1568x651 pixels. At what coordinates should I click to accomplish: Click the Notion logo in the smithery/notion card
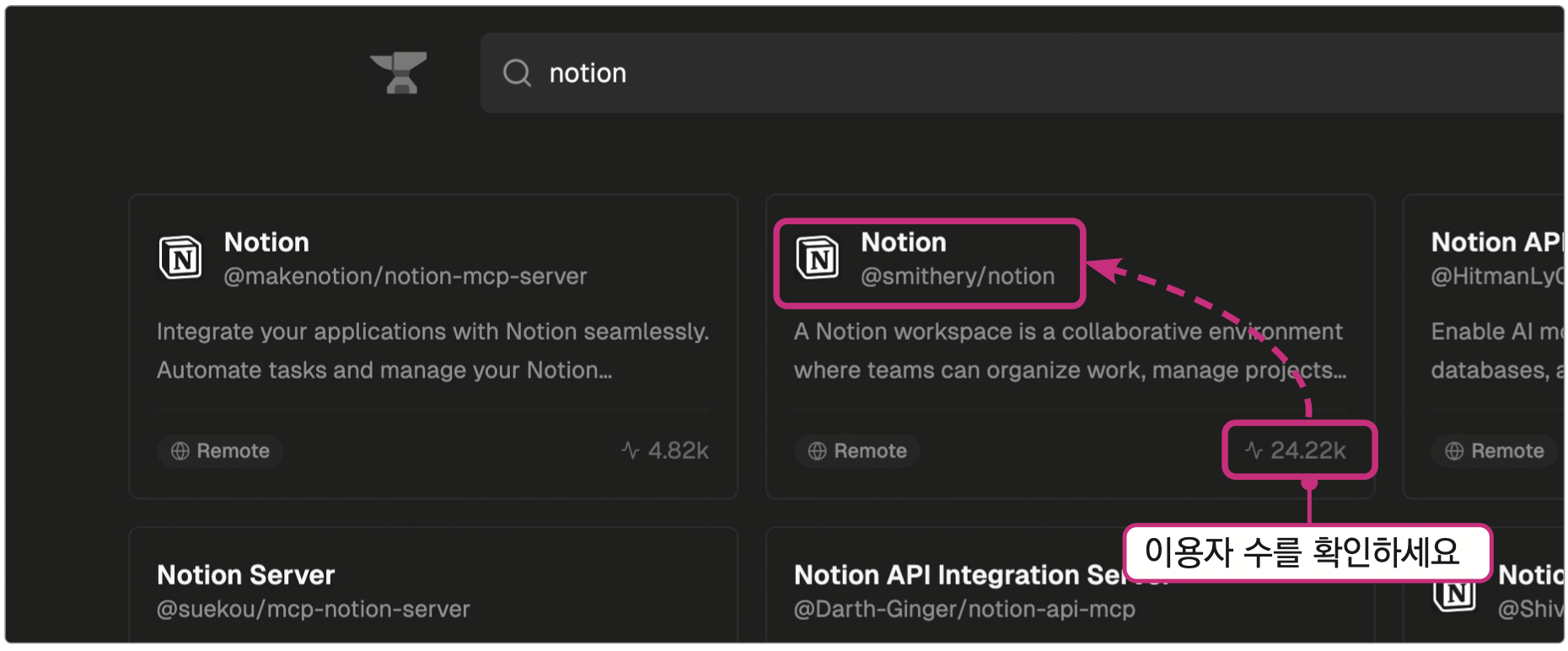pyautogui.click(x=818, y=258)
